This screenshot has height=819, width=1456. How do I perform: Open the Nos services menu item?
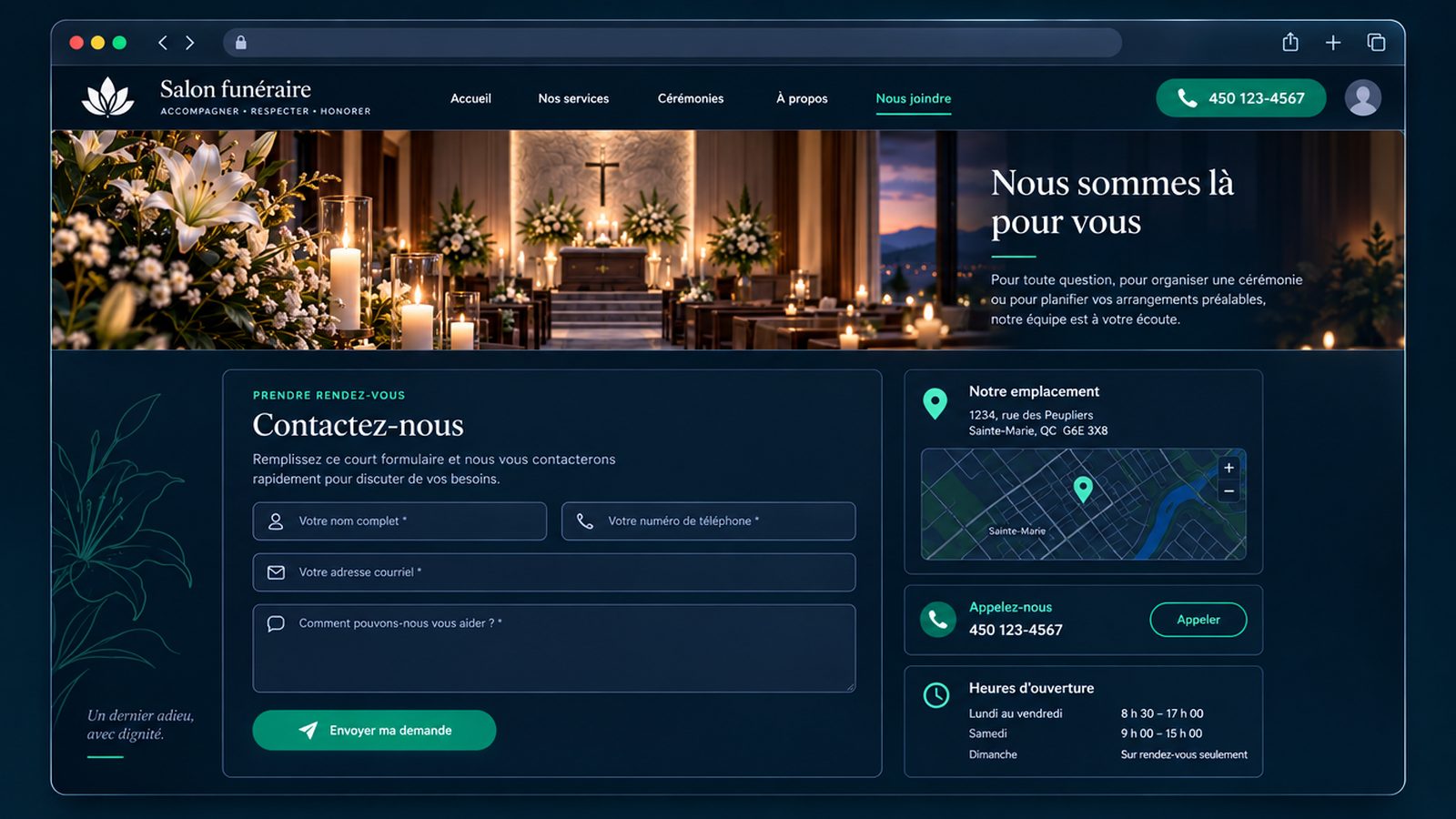(x=573, y=98)
